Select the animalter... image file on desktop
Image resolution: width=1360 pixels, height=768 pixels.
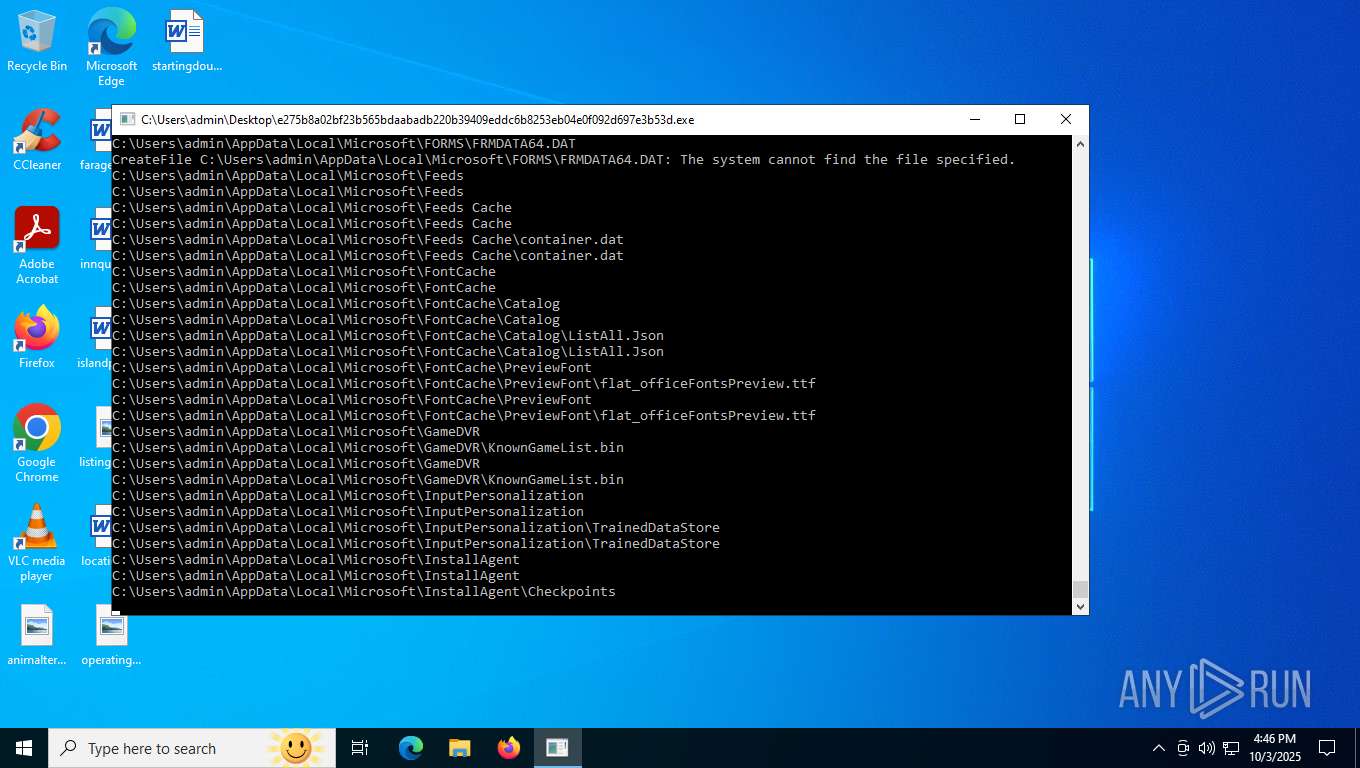[x=37, y=636]
